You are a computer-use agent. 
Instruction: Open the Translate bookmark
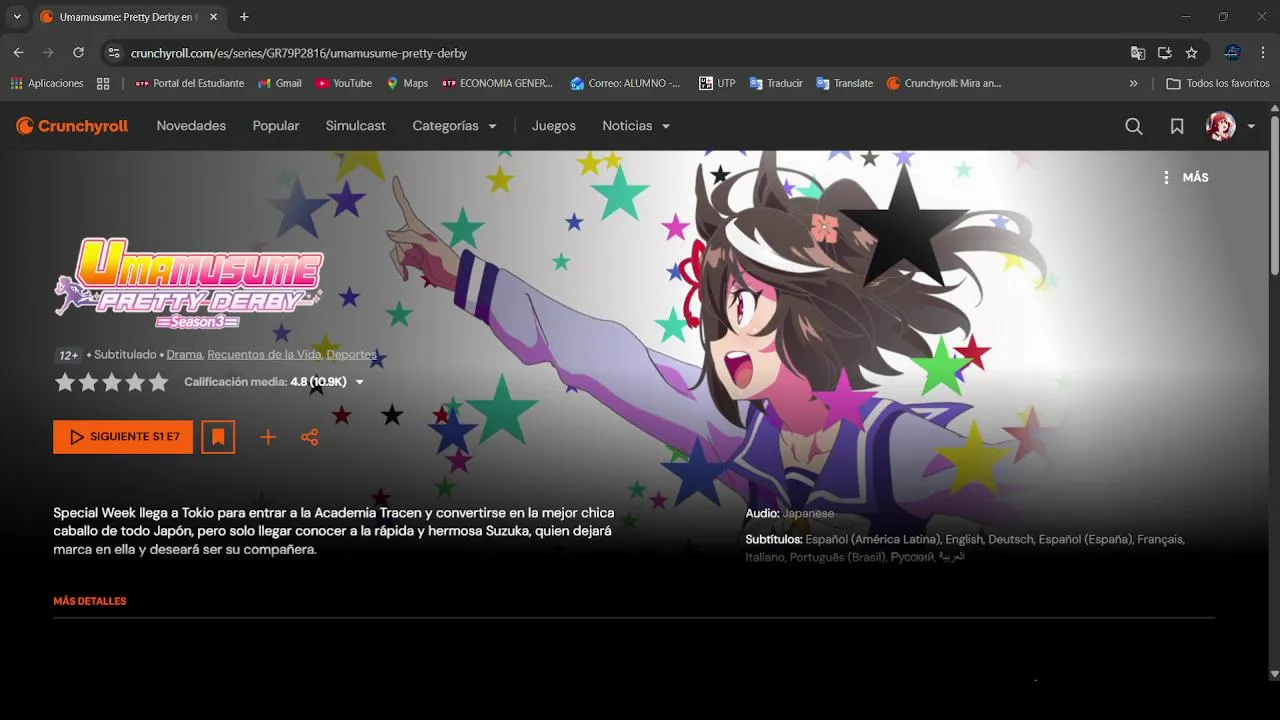tap(845, 83)
